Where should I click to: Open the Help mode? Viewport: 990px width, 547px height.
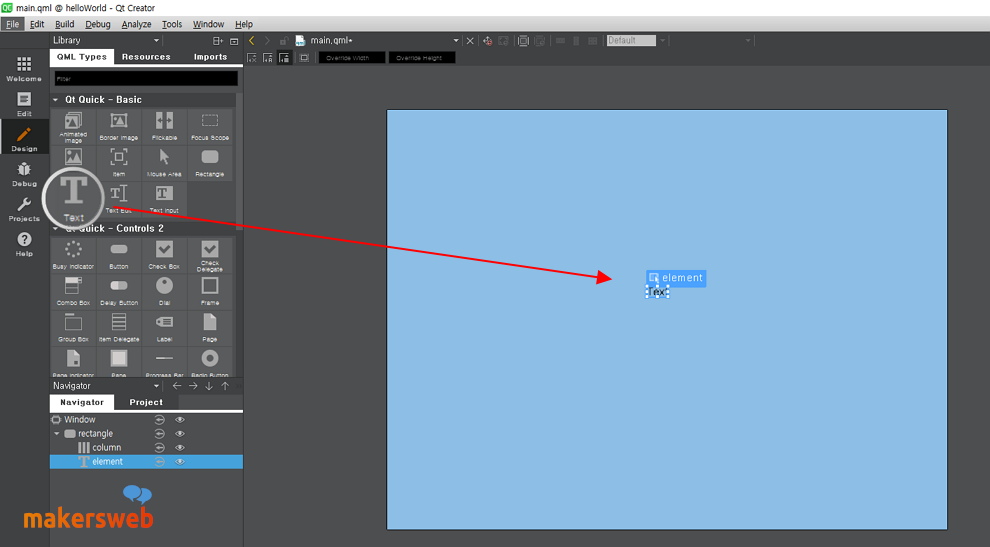[24, 243]
